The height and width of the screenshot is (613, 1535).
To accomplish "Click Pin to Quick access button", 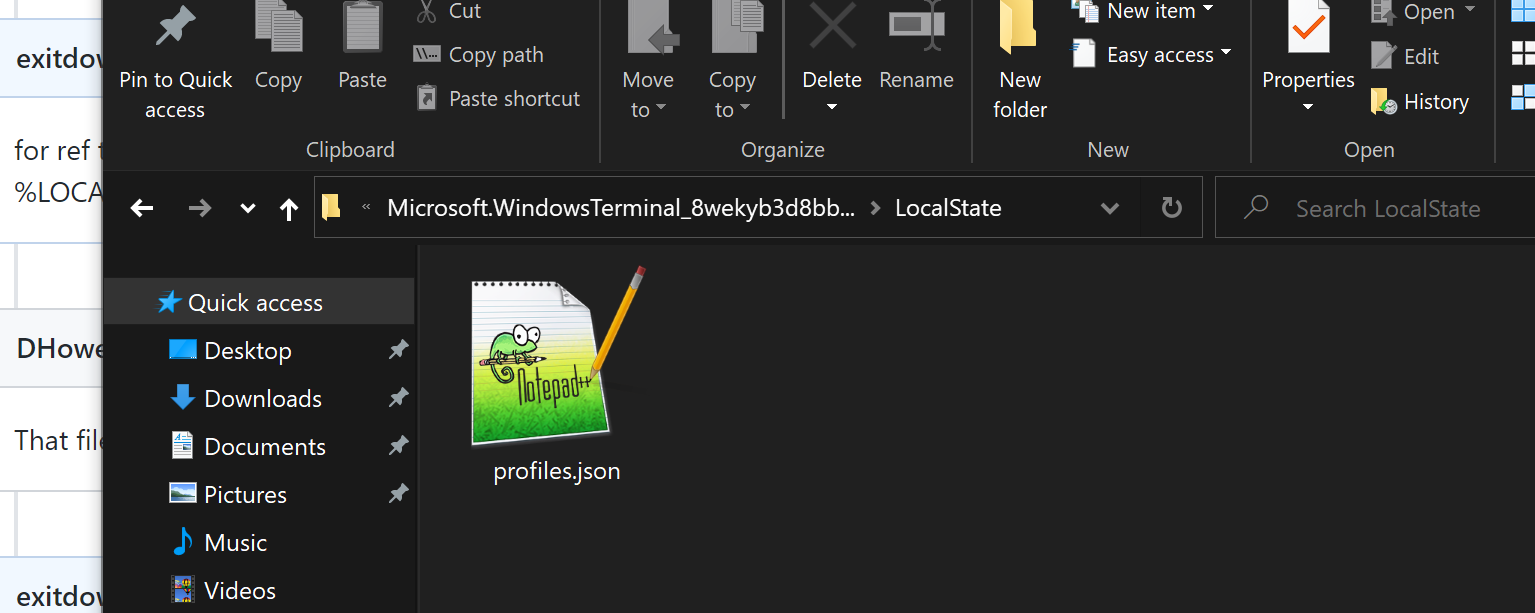I will pyautogui.click(x=175, y=62).
